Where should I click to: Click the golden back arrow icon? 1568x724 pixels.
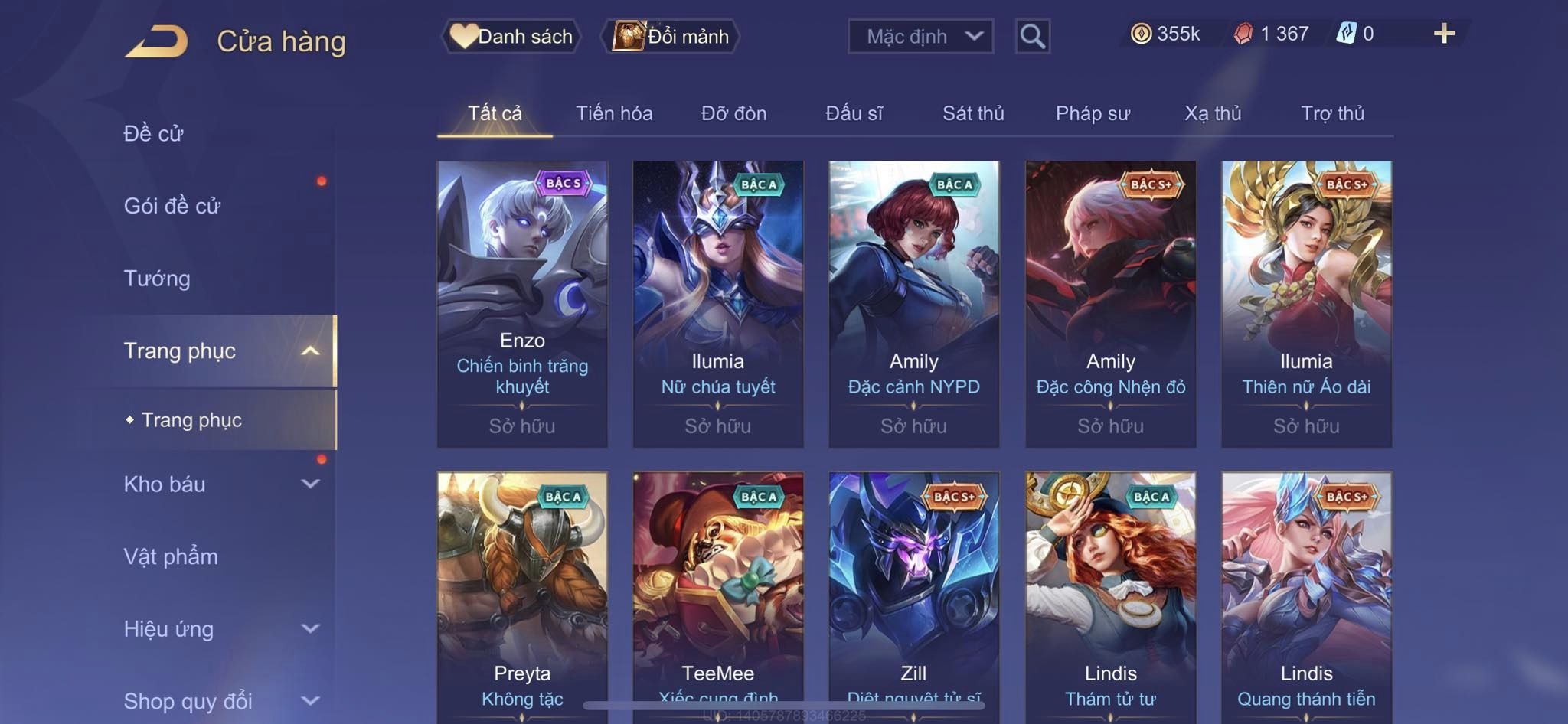157,41
